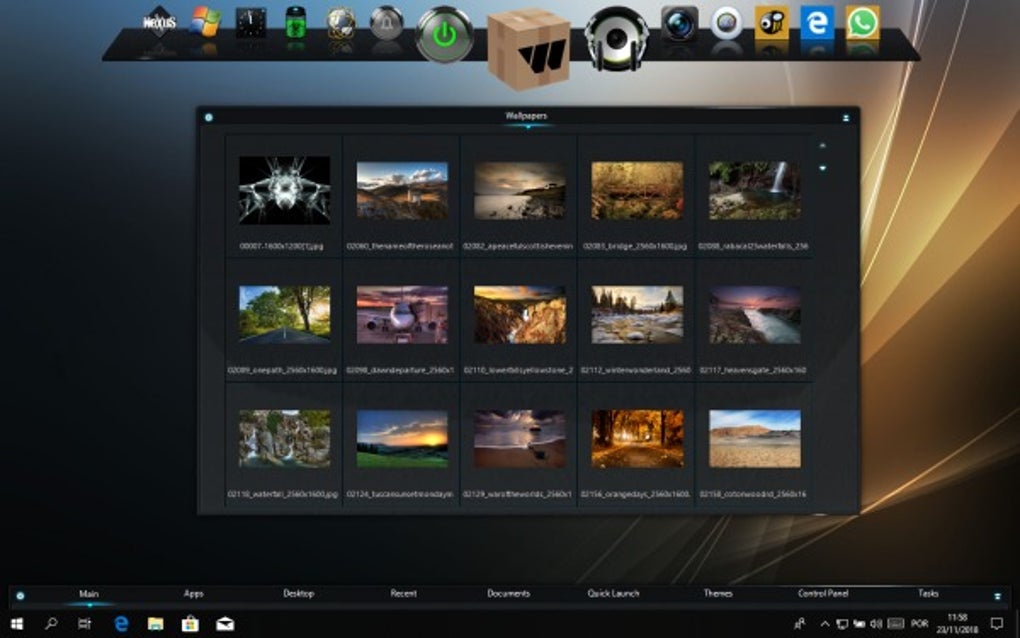Choose the tree-lined road onepath wallpaper

(x=284, y=315)
